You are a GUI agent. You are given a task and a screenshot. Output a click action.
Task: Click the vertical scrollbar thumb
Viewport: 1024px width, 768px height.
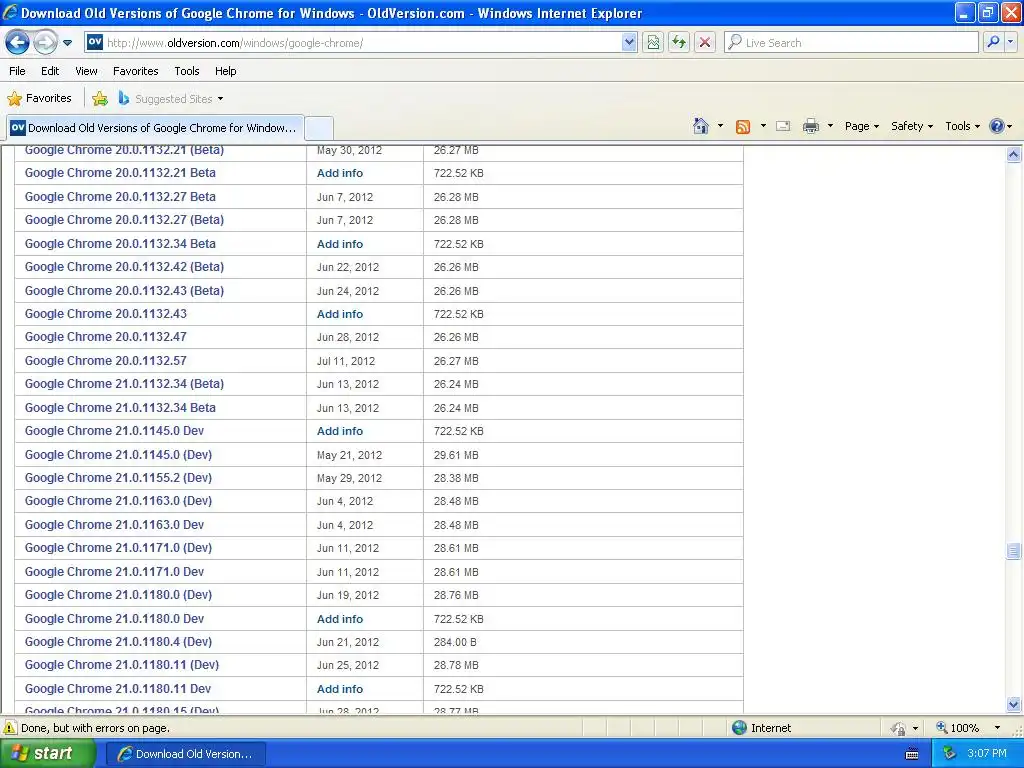[1013, 551]
